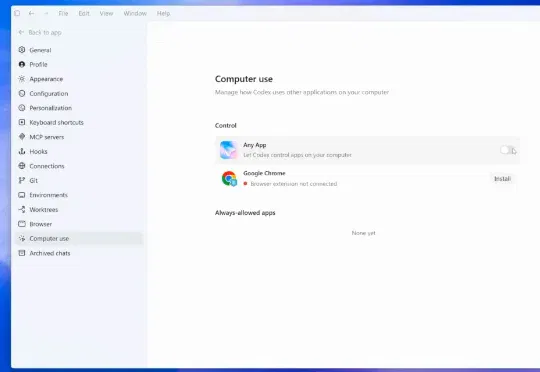Select Configuration icon in sidebar

(22, 93)
